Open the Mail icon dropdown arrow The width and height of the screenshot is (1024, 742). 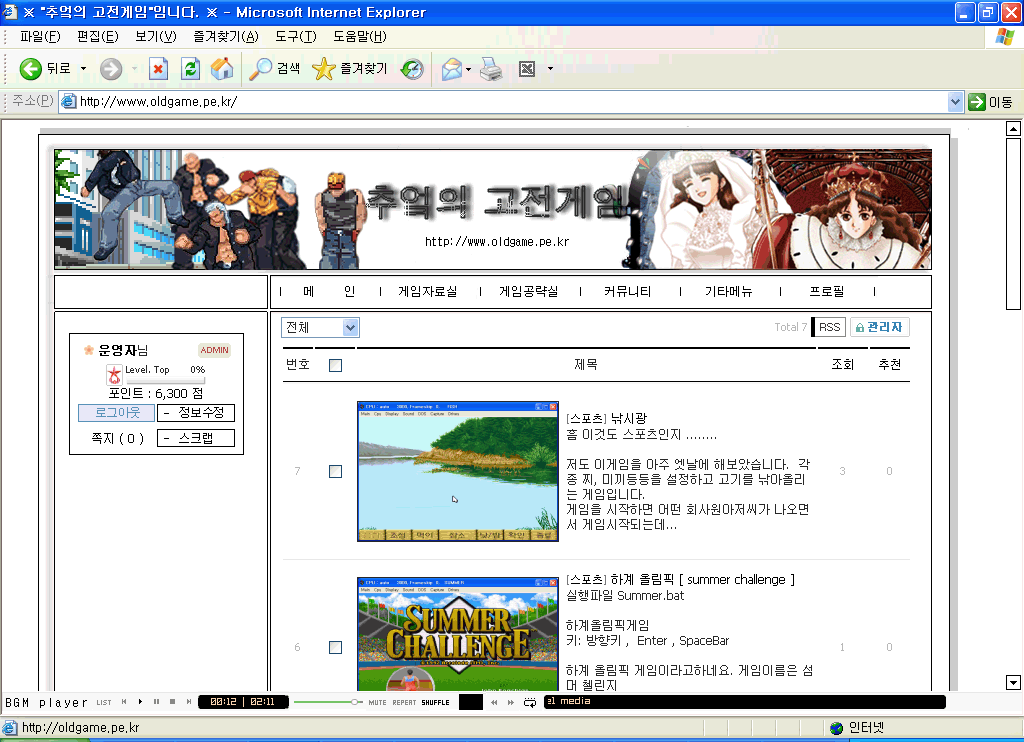[467, 69]
